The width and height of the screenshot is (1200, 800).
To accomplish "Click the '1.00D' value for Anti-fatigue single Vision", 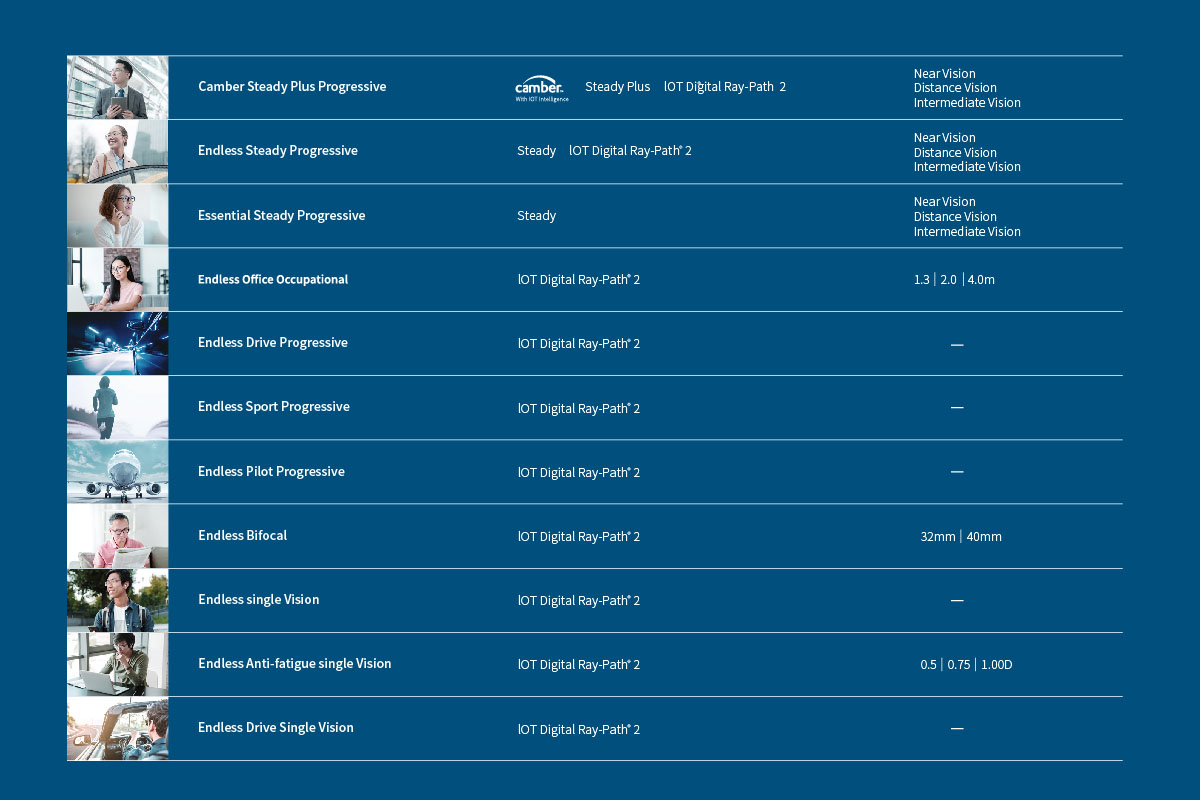I will pyautogui.click(x=997, y=665).
